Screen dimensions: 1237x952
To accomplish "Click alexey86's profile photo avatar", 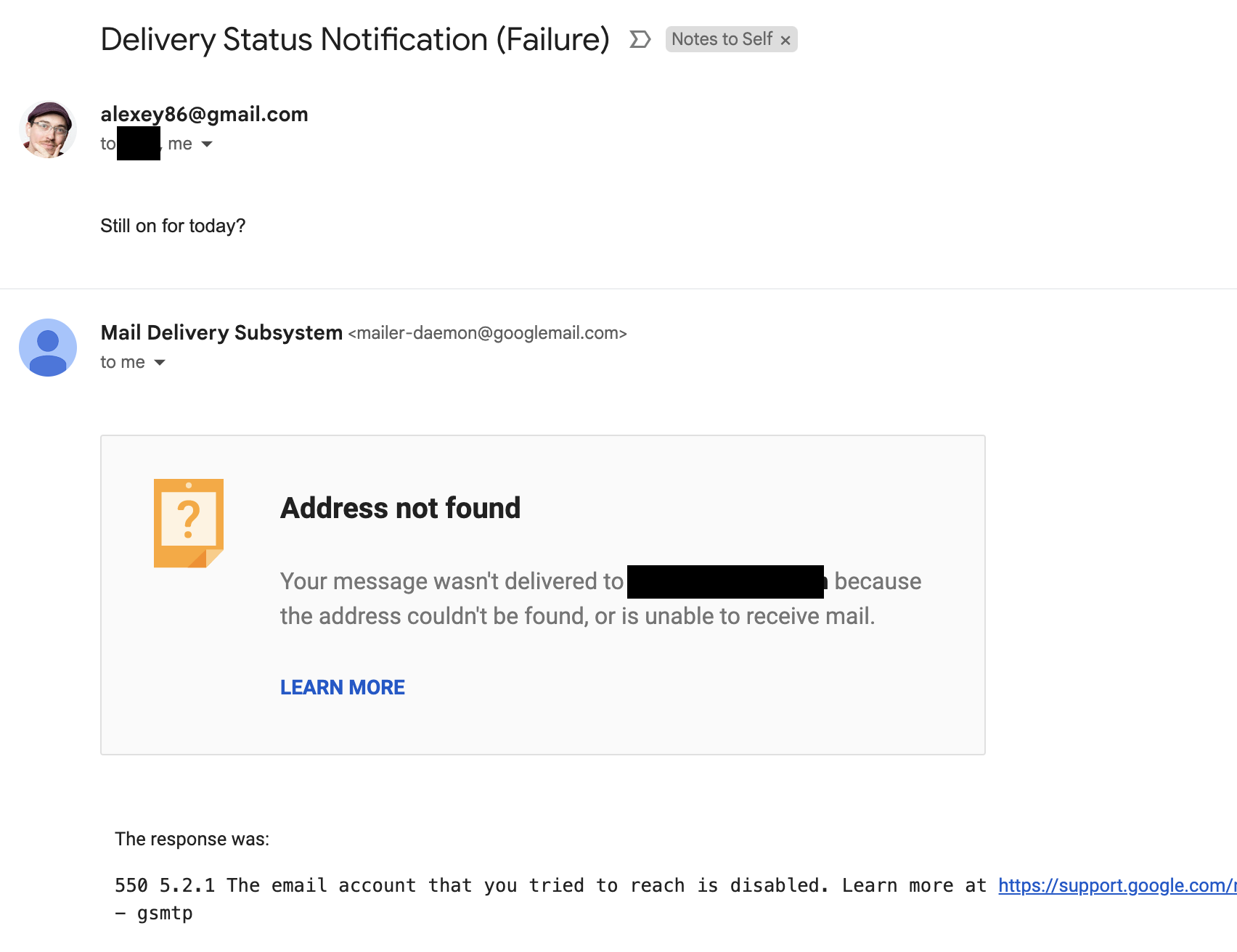I will coord(48,130).
